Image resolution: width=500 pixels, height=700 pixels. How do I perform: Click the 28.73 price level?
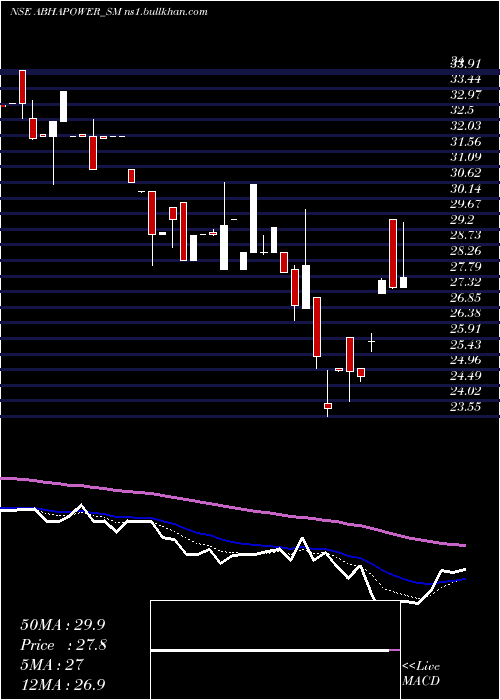point(466,235)
